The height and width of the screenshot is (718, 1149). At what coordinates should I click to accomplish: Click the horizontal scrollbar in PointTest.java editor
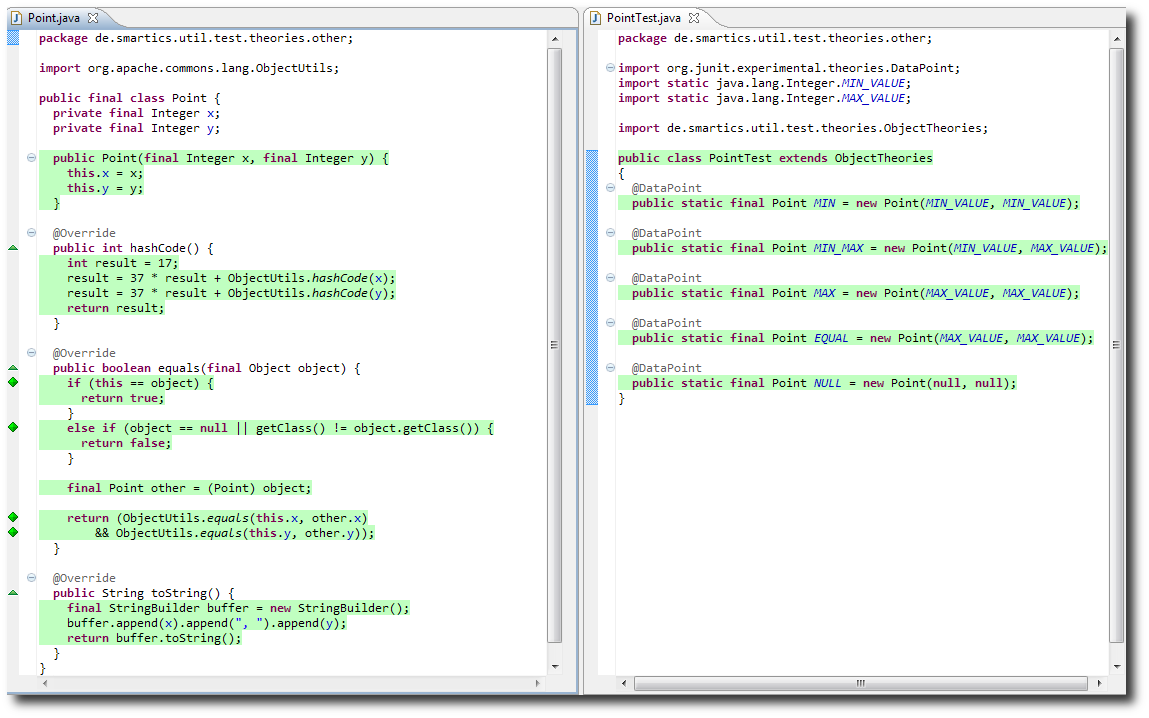(860, 683)
